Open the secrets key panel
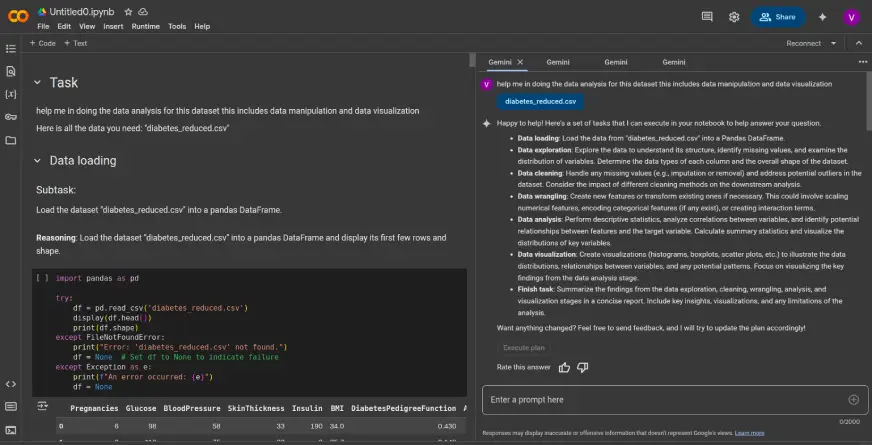 pos(11,117)
